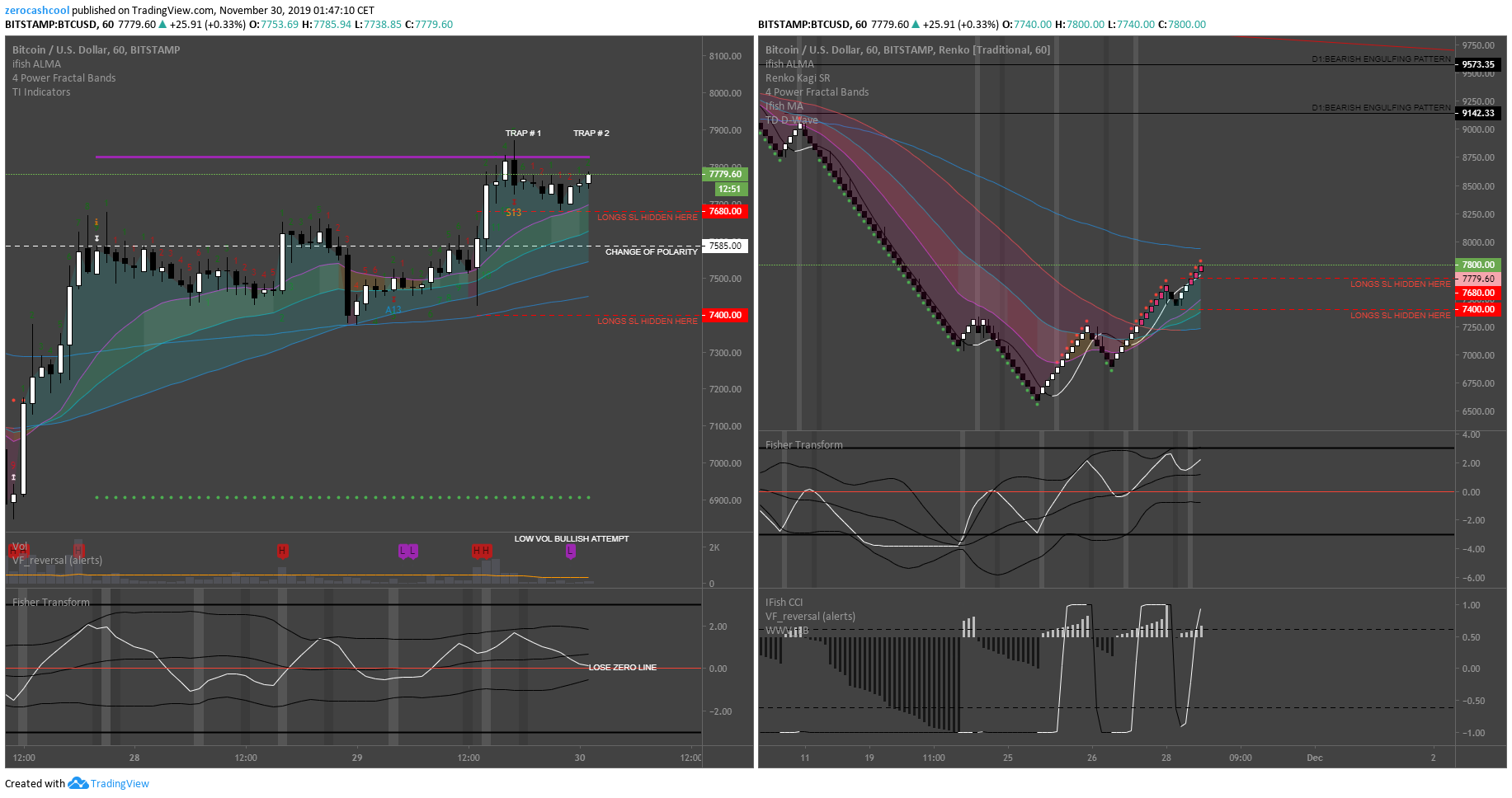Click the 'CHANGE OF POLARITY' annotation
This screenshot has height=798, width=1512.
point(652,251)
